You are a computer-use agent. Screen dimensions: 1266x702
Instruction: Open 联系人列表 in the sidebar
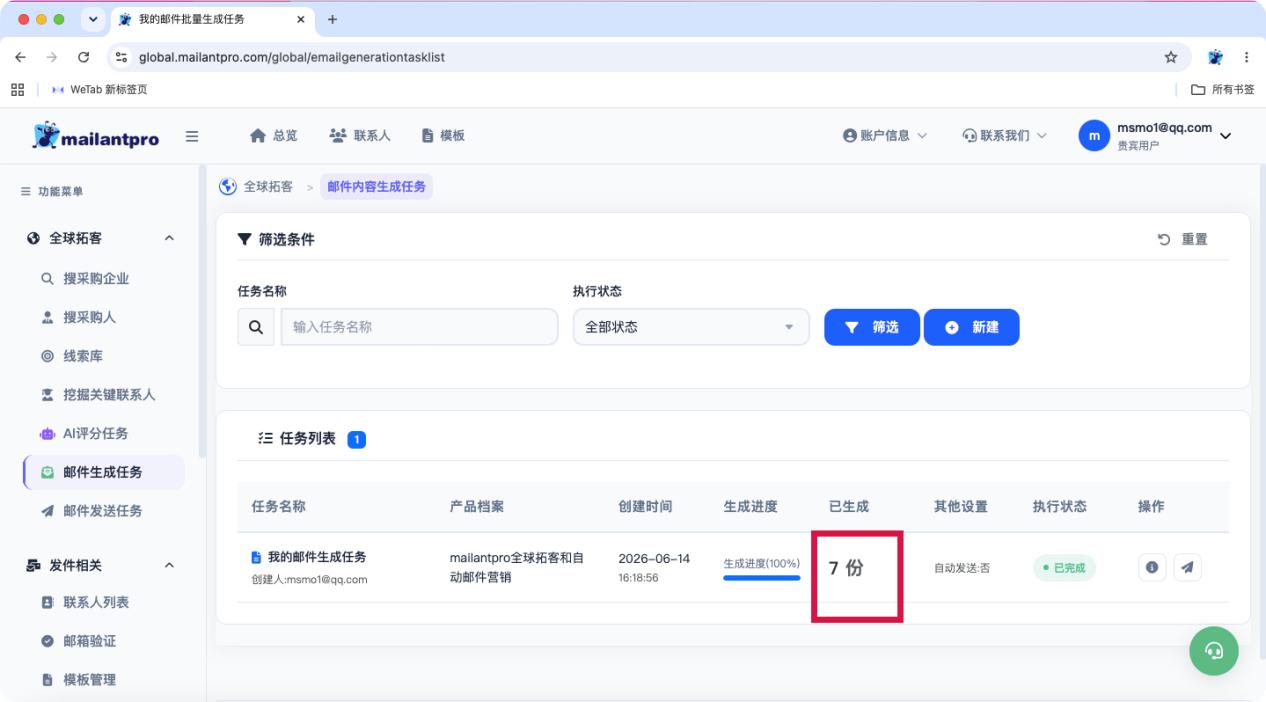tap(96, 602)
